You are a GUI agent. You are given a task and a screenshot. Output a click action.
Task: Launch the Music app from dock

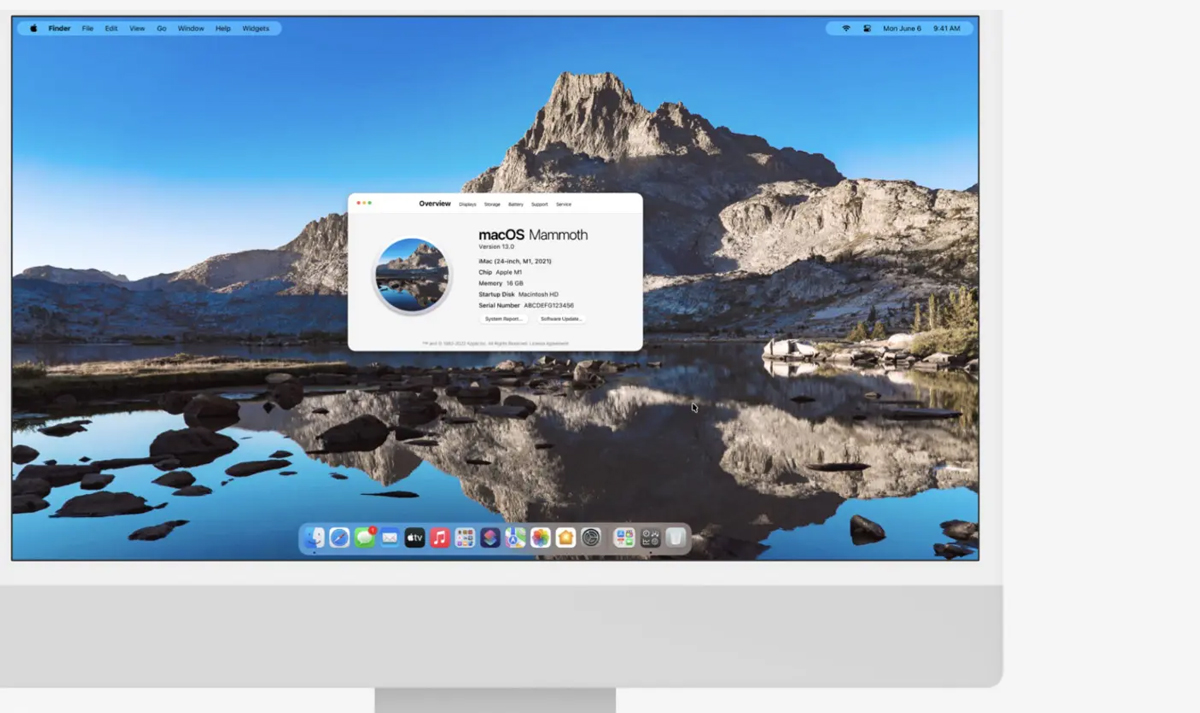440,538
